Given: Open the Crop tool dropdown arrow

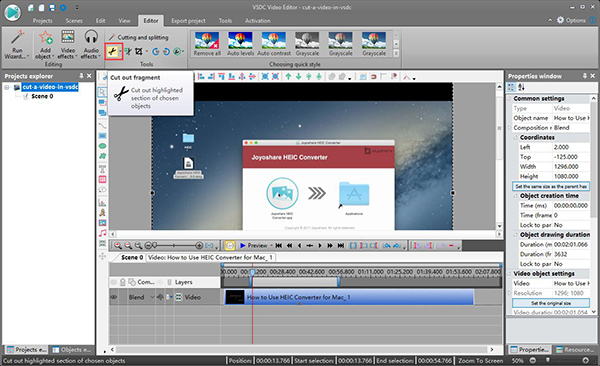Looking at the screenshot, I should (147, 51).
